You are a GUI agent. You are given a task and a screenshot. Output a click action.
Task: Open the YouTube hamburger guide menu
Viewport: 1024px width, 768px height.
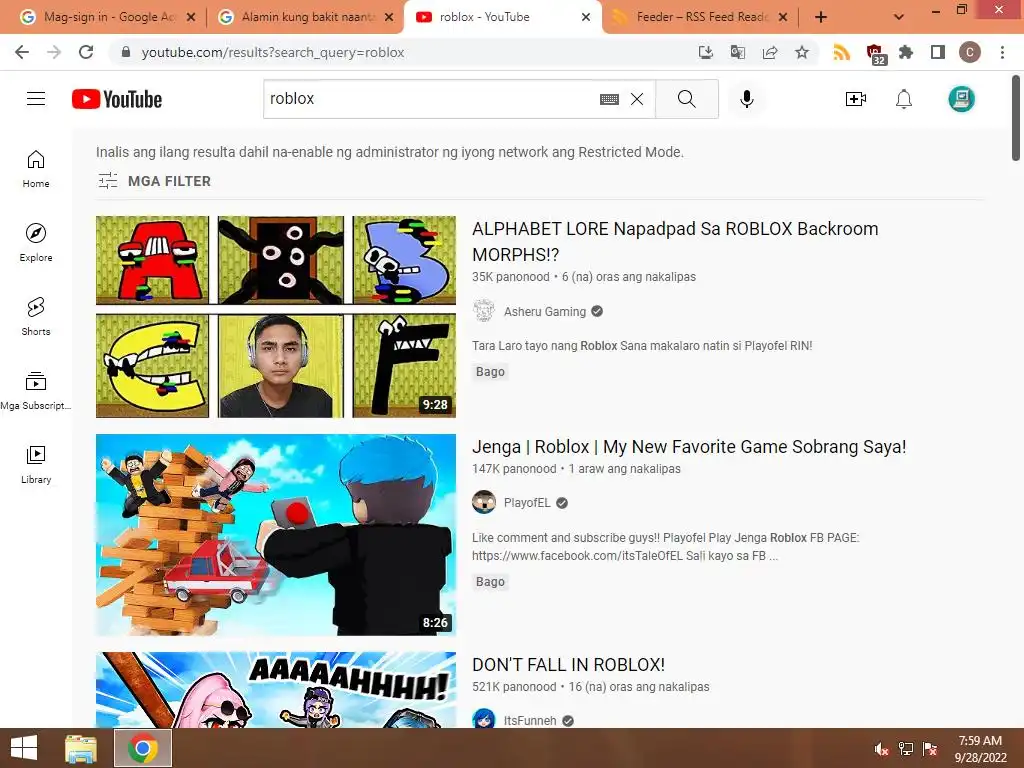36,99
